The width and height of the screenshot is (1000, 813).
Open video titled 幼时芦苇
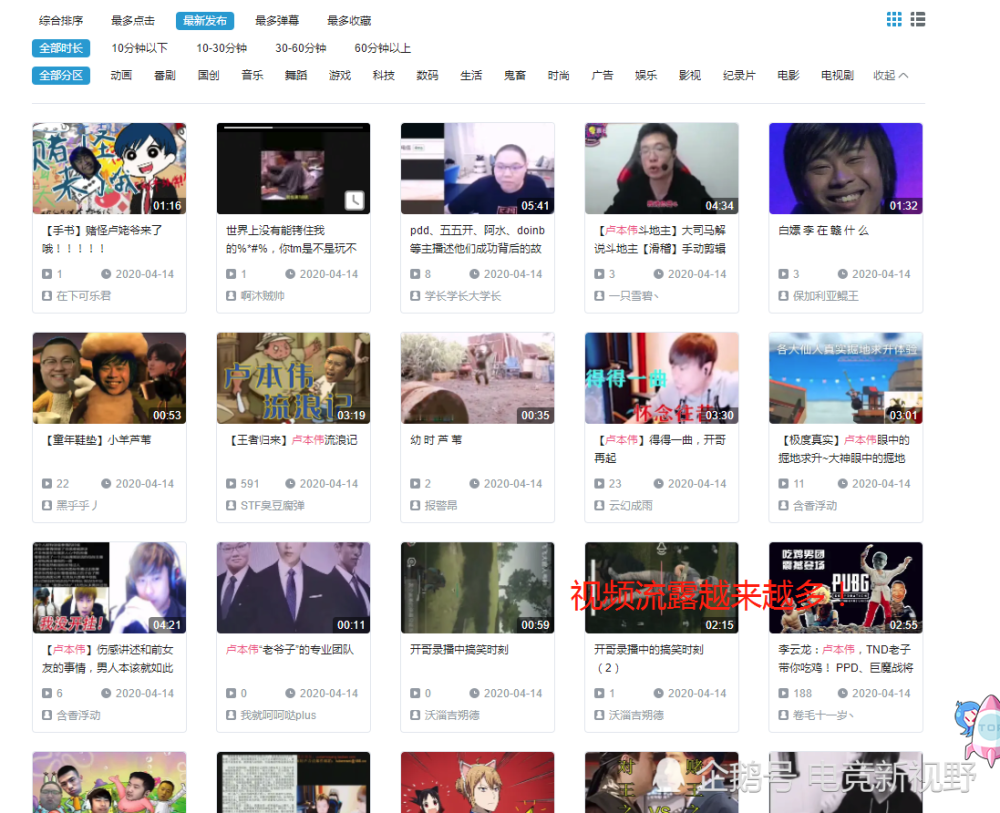pyautogui.click(x=436, y=440)
